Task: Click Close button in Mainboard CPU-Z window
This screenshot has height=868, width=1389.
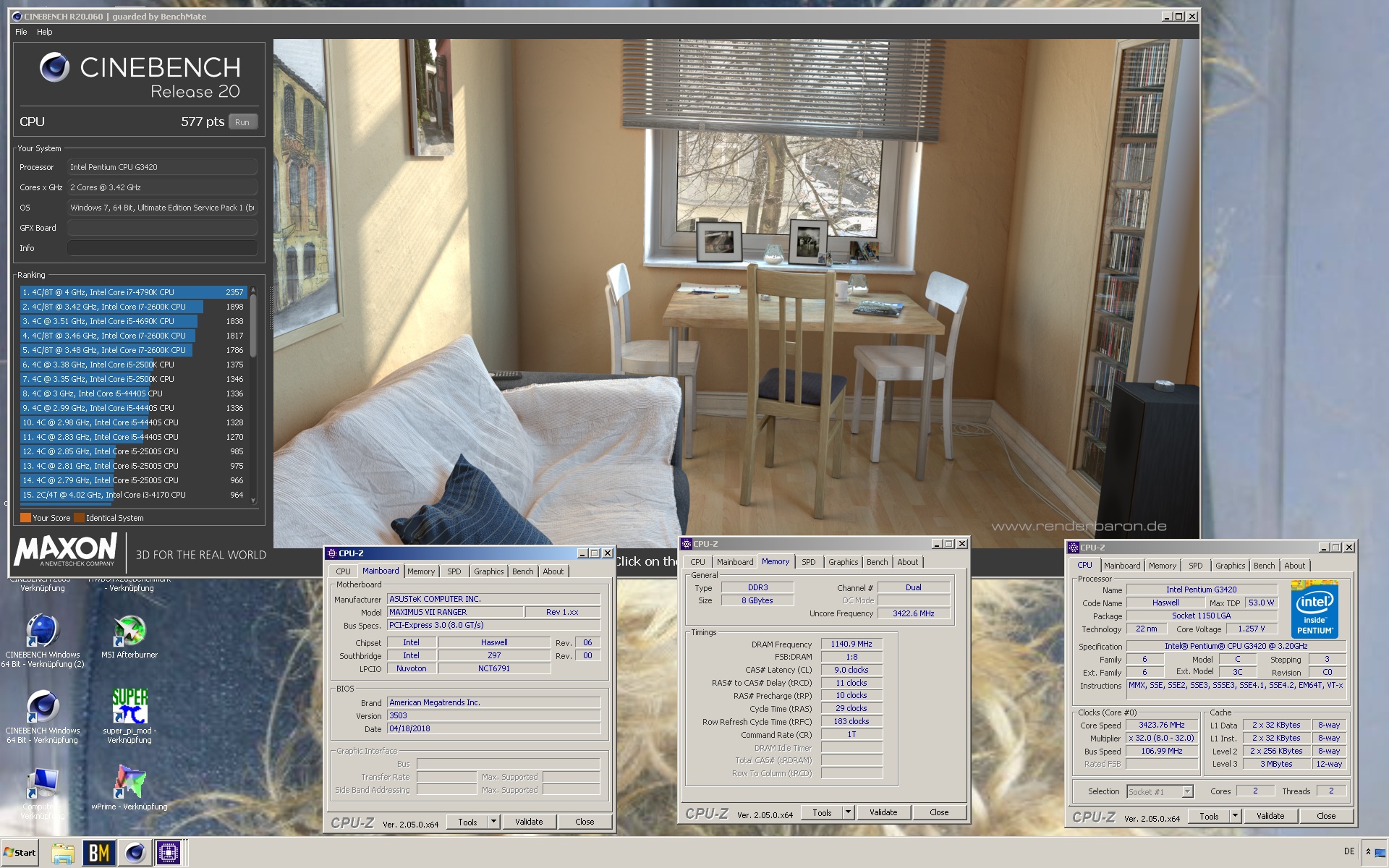Action: (585, 822)
